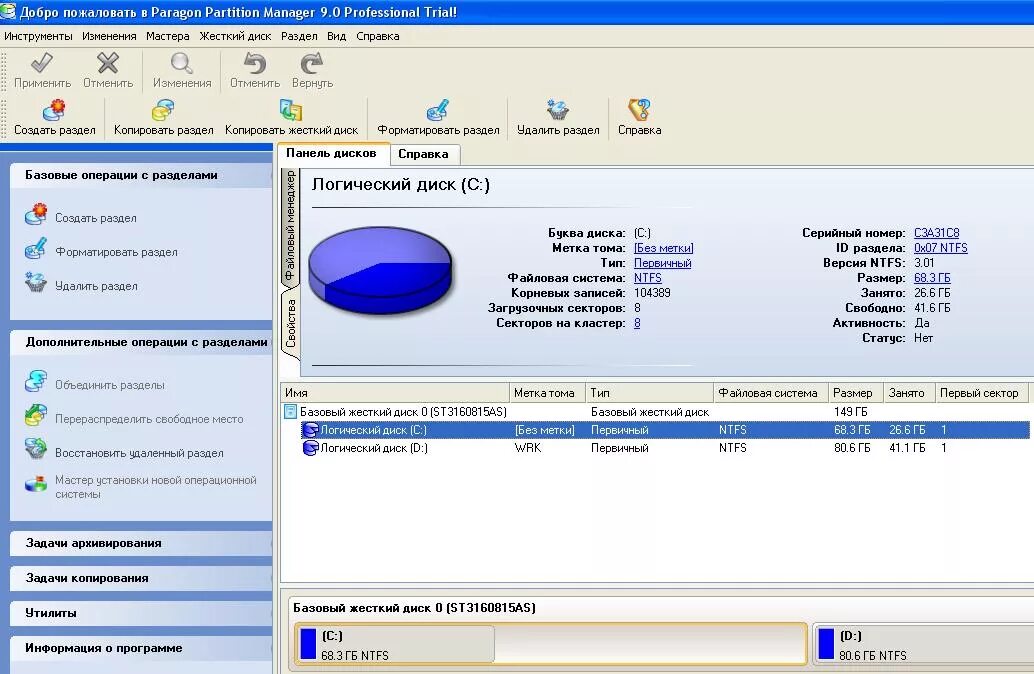The height and width of the screenshot is (674, 1034).
Task: Open the Изменения menu
Action: [109, 36]
